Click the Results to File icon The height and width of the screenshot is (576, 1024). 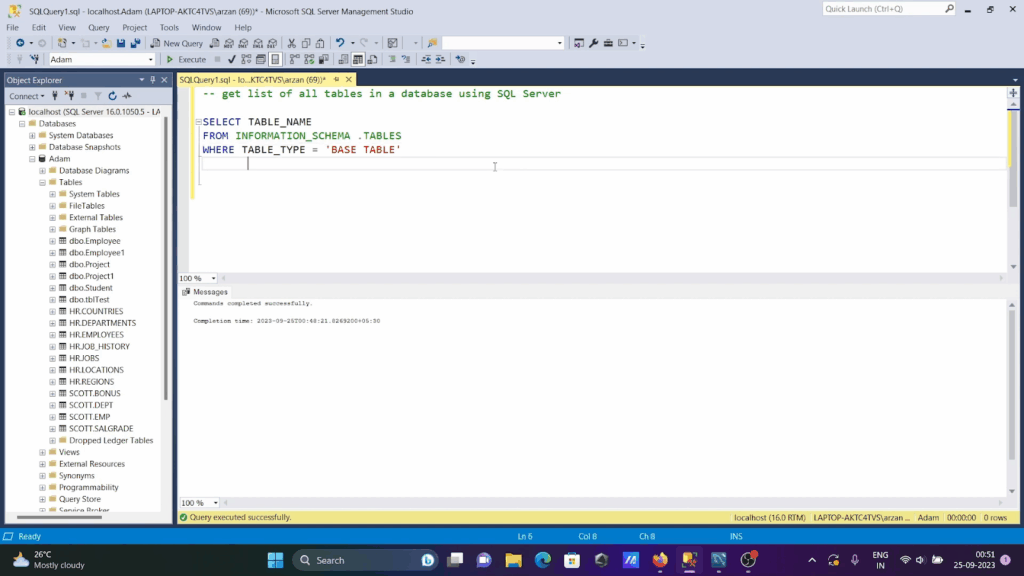pos(372,59)
